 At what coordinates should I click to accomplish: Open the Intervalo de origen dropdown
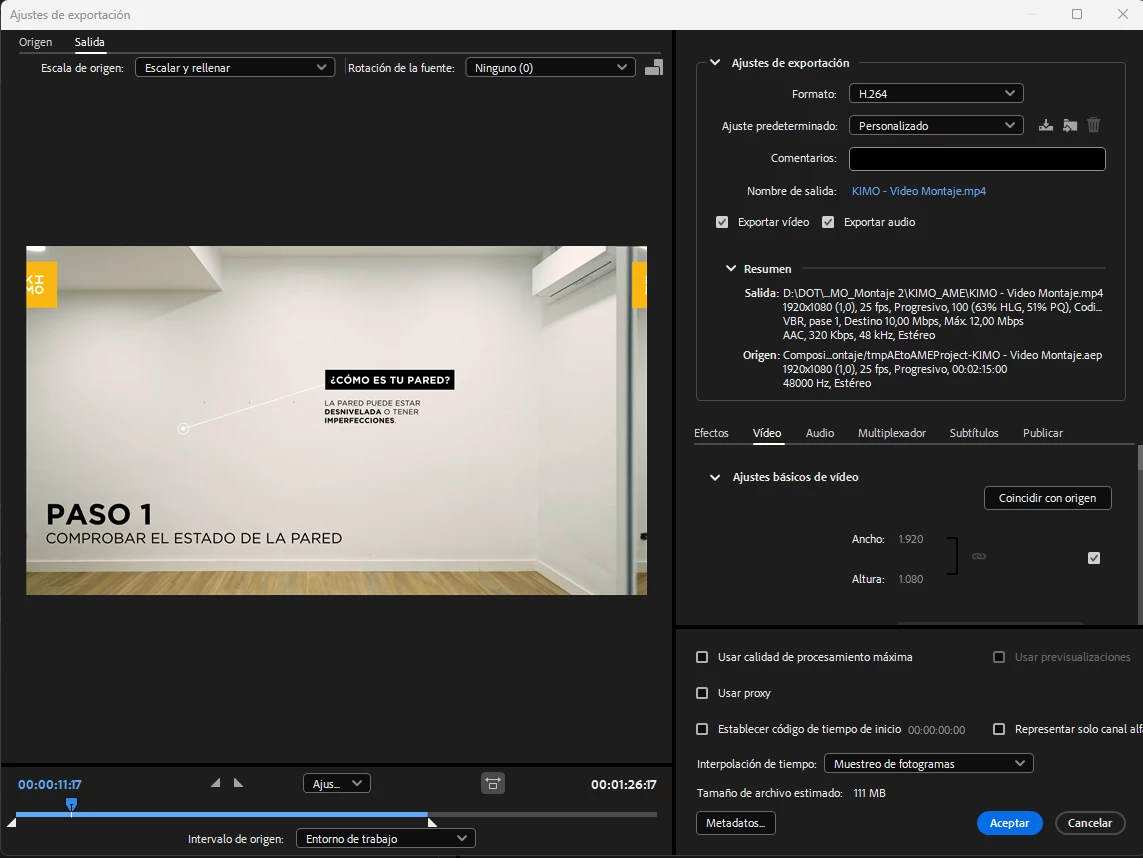pyautogui.click(x=386, y=838)
